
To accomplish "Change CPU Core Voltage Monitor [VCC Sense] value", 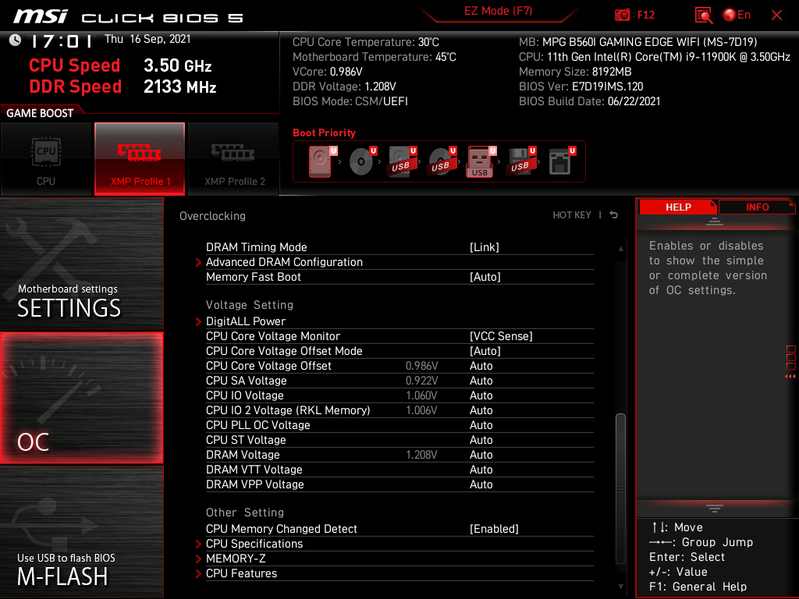I will (x=501, y=336).
